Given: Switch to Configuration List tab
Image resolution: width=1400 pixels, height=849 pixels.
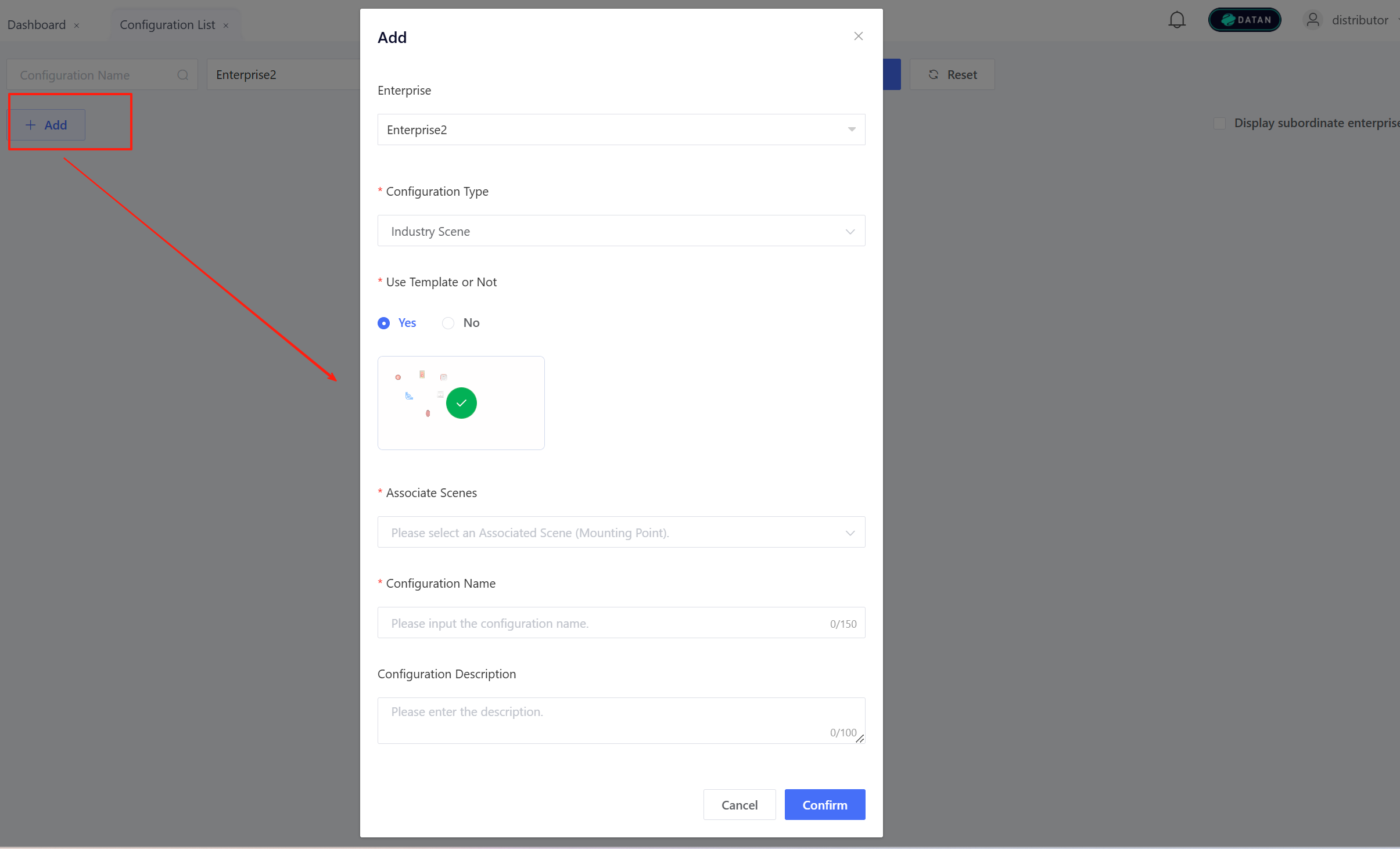Looking at the screenshot, I should (167, 25).
